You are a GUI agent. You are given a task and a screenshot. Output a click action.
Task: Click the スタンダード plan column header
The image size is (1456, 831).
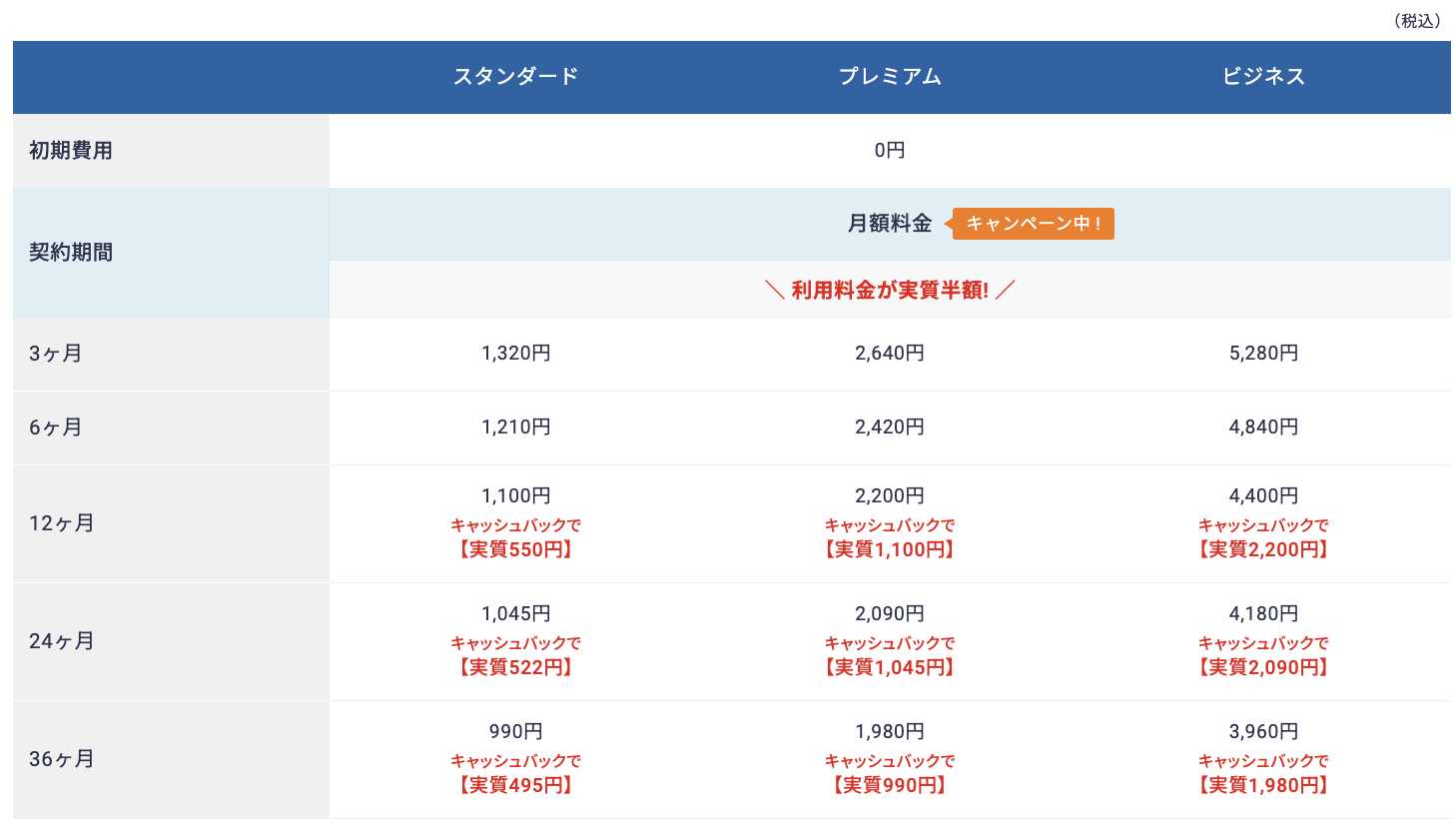(x=515, y=77)
